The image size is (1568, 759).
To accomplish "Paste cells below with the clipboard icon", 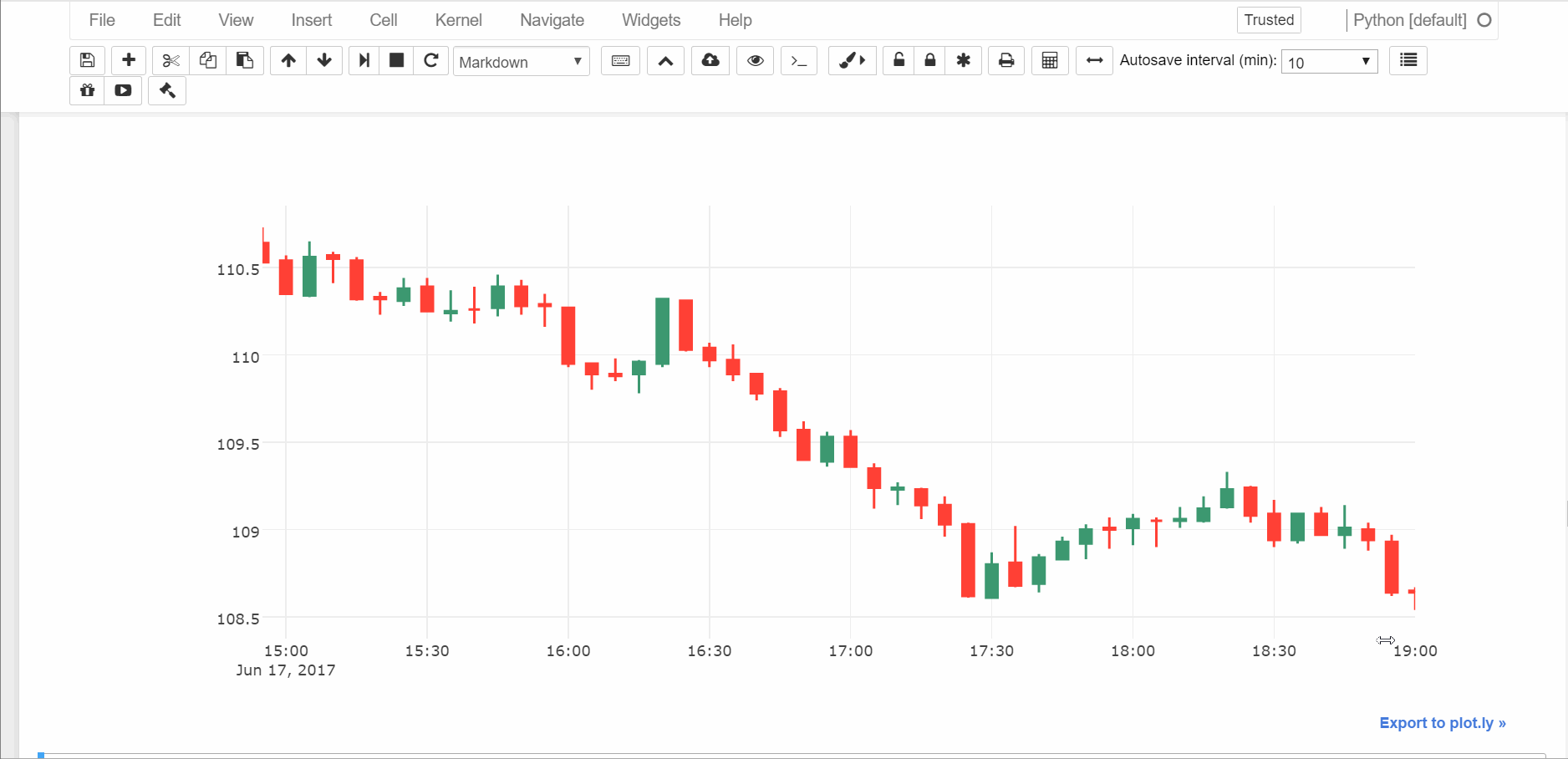I will pyautogui.click(x=245, y=60).
